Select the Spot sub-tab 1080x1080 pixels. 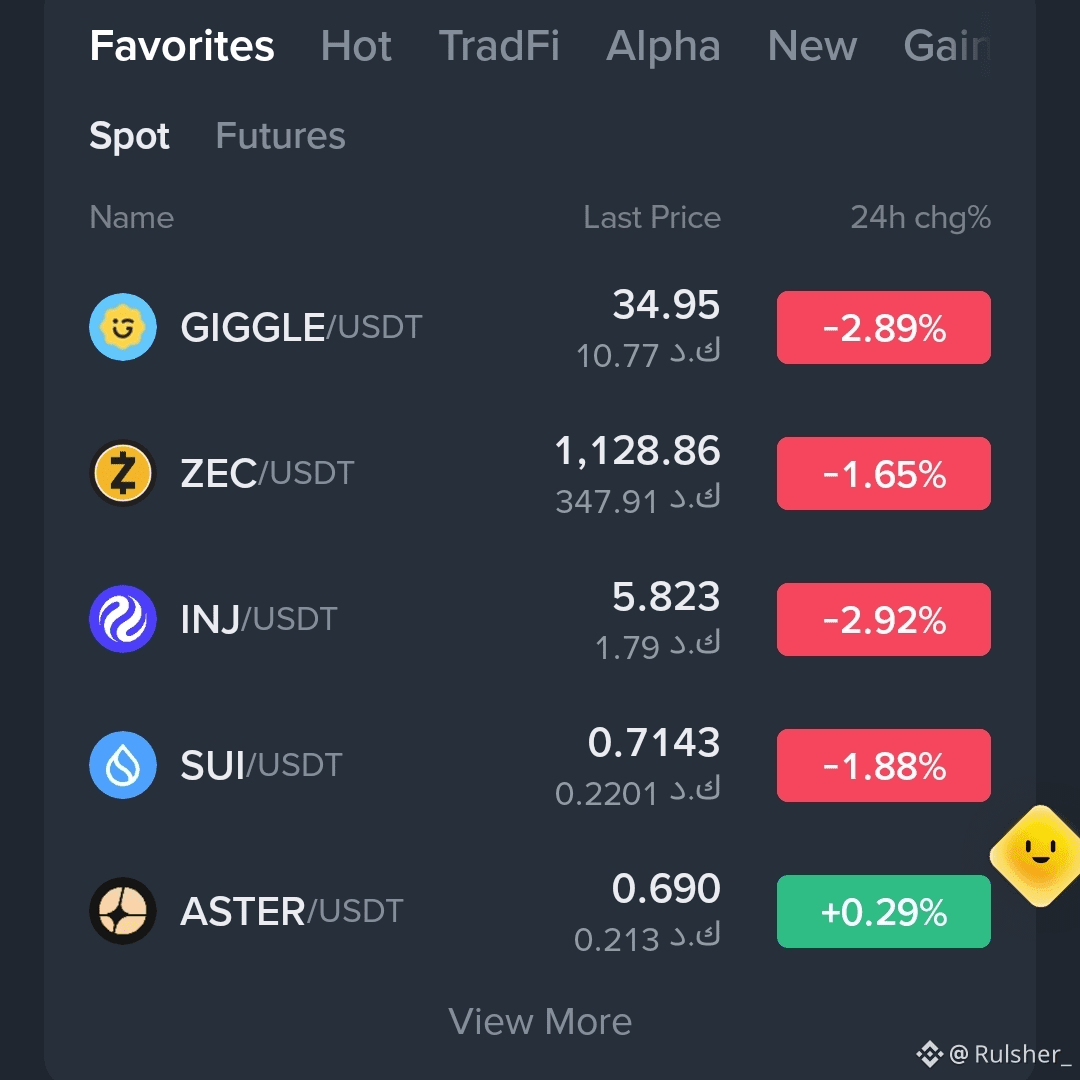(129, 136)
